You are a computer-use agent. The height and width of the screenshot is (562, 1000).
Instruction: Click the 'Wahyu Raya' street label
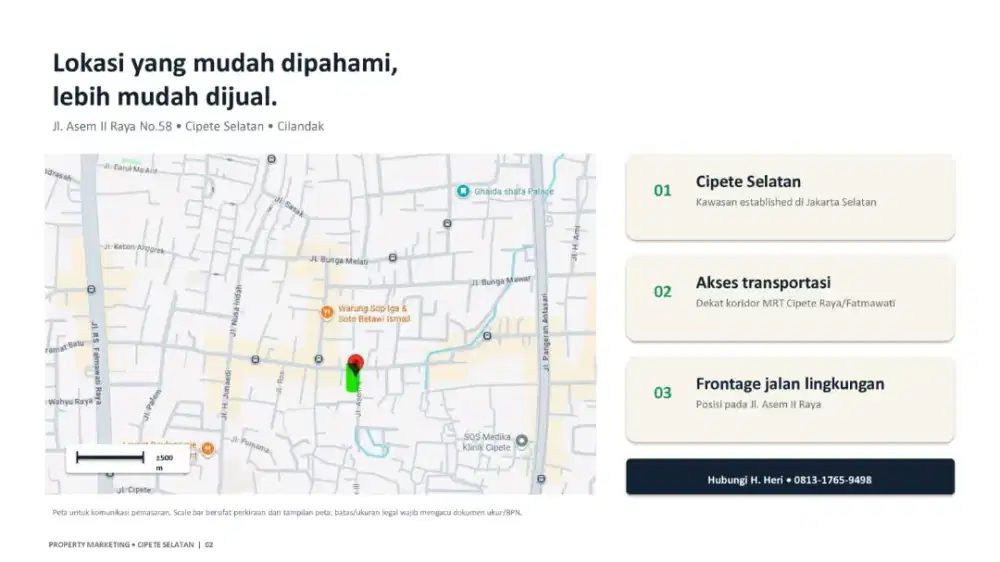click(x=71, y=402)
